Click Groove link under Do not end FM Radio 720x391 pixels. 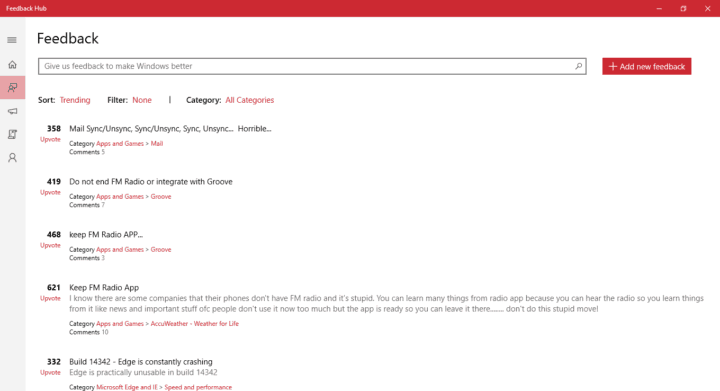[161, 196]
